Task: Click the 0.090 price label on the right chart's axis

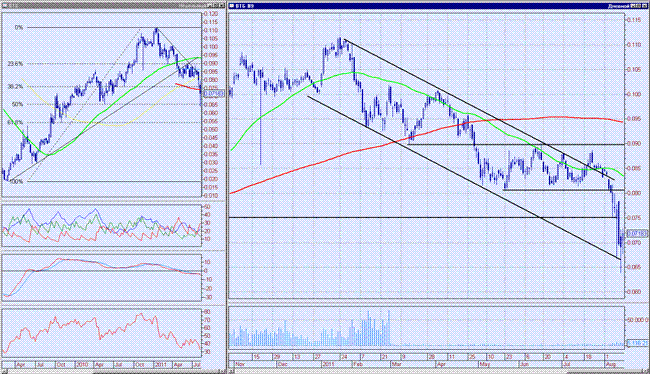Action: click(x=634, y=144)
